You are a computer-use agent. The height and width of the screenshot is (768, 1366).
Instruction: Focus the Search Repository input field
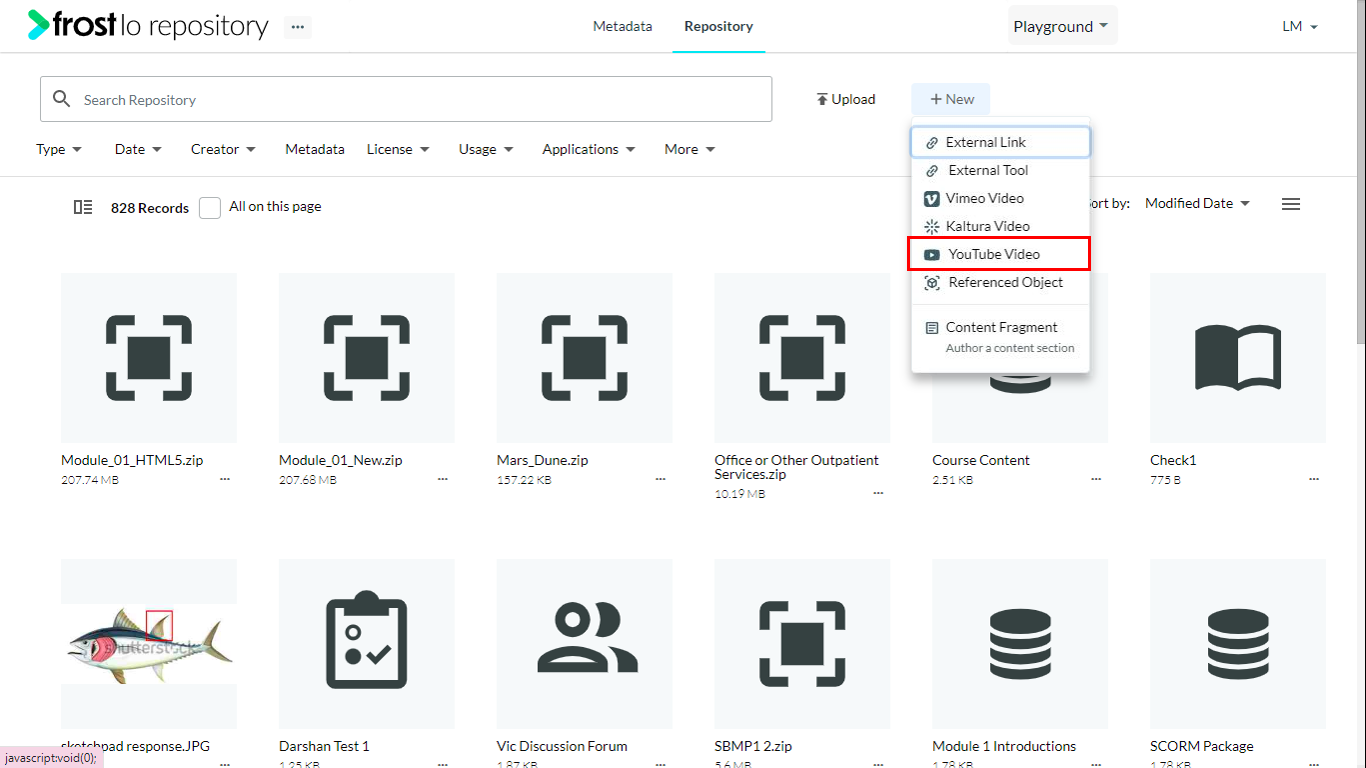click(x=406, y=99)
